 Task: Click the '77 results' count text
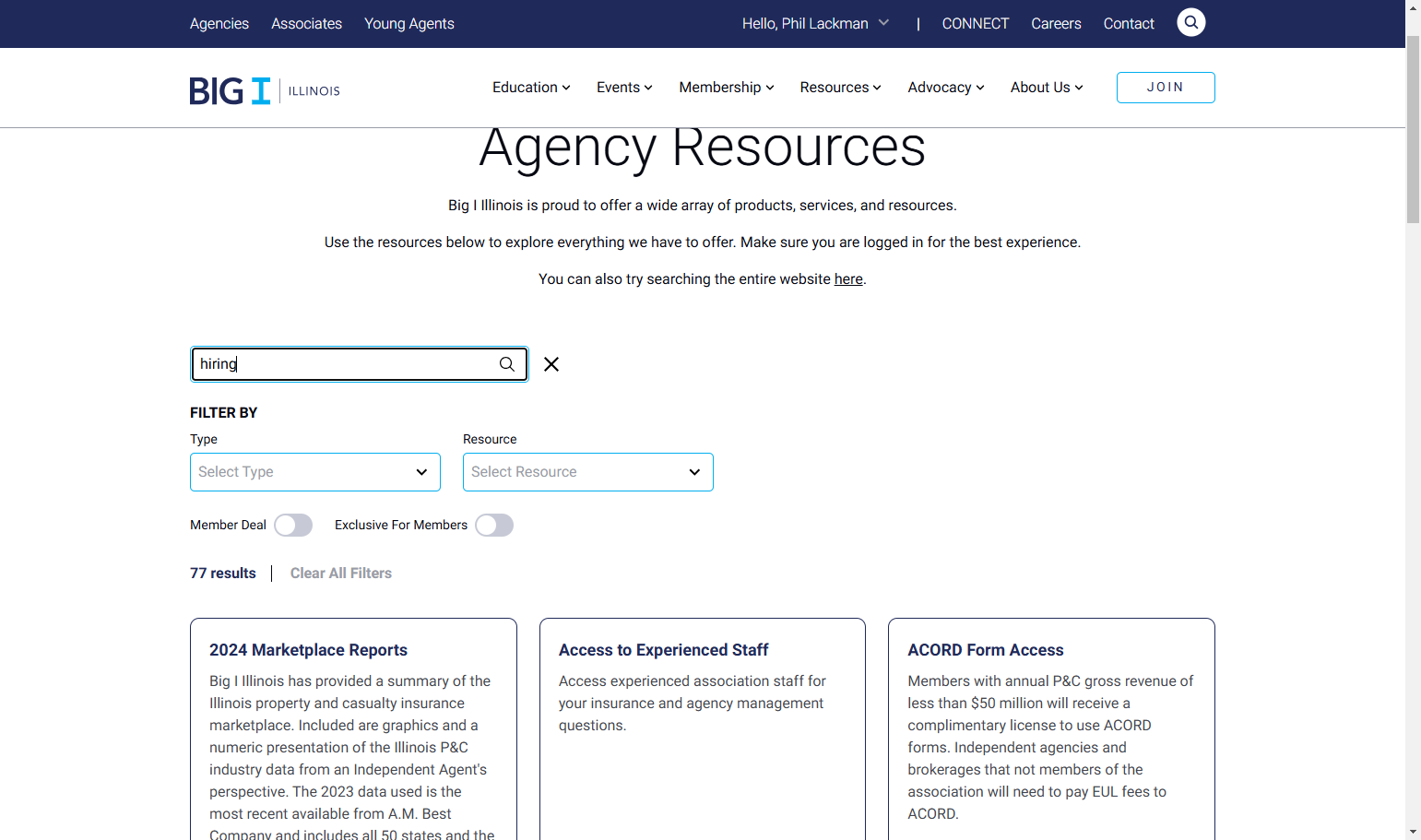[x=223, y=574]
